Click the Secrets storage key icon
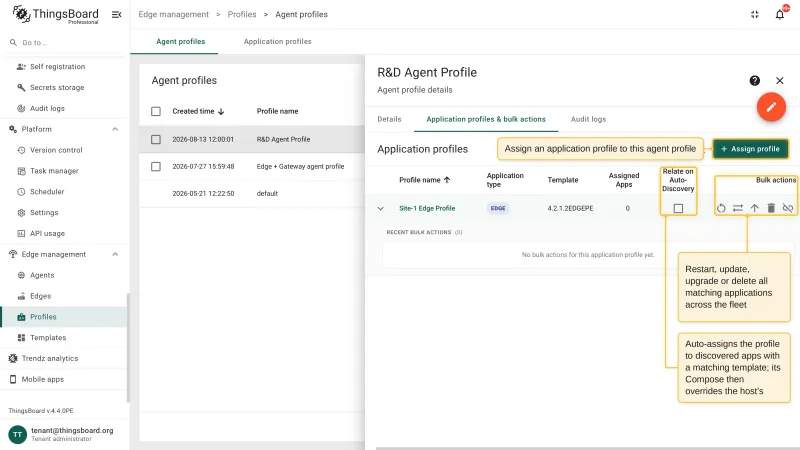 pyautogui.click(x=21, y=87)
